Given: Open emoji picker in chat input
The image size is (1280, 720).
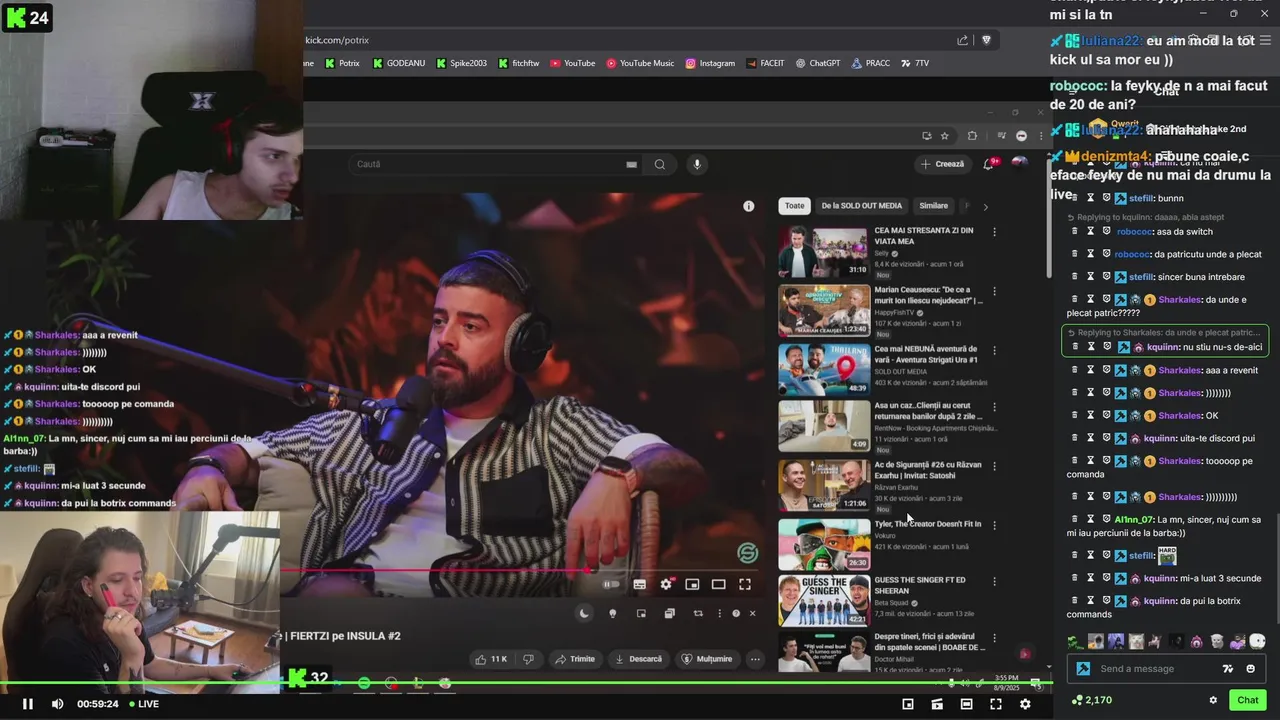Looking at the screenshot, I should tap(1250, 669).
